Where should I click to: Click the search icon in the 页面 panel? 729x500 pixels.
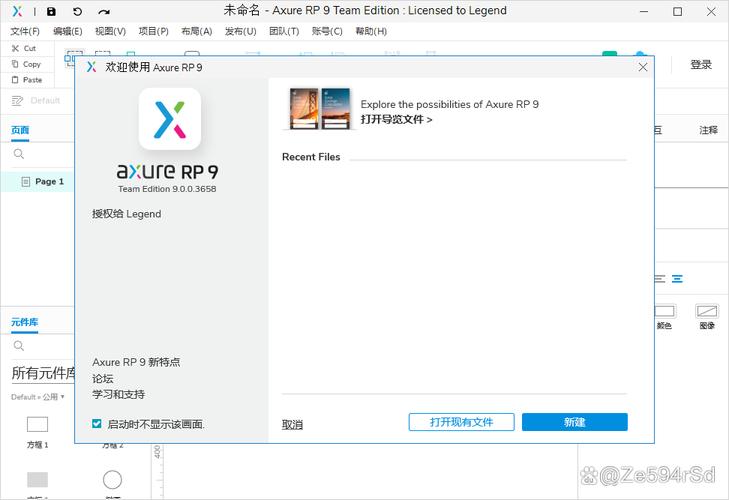[x=19, y=154]
